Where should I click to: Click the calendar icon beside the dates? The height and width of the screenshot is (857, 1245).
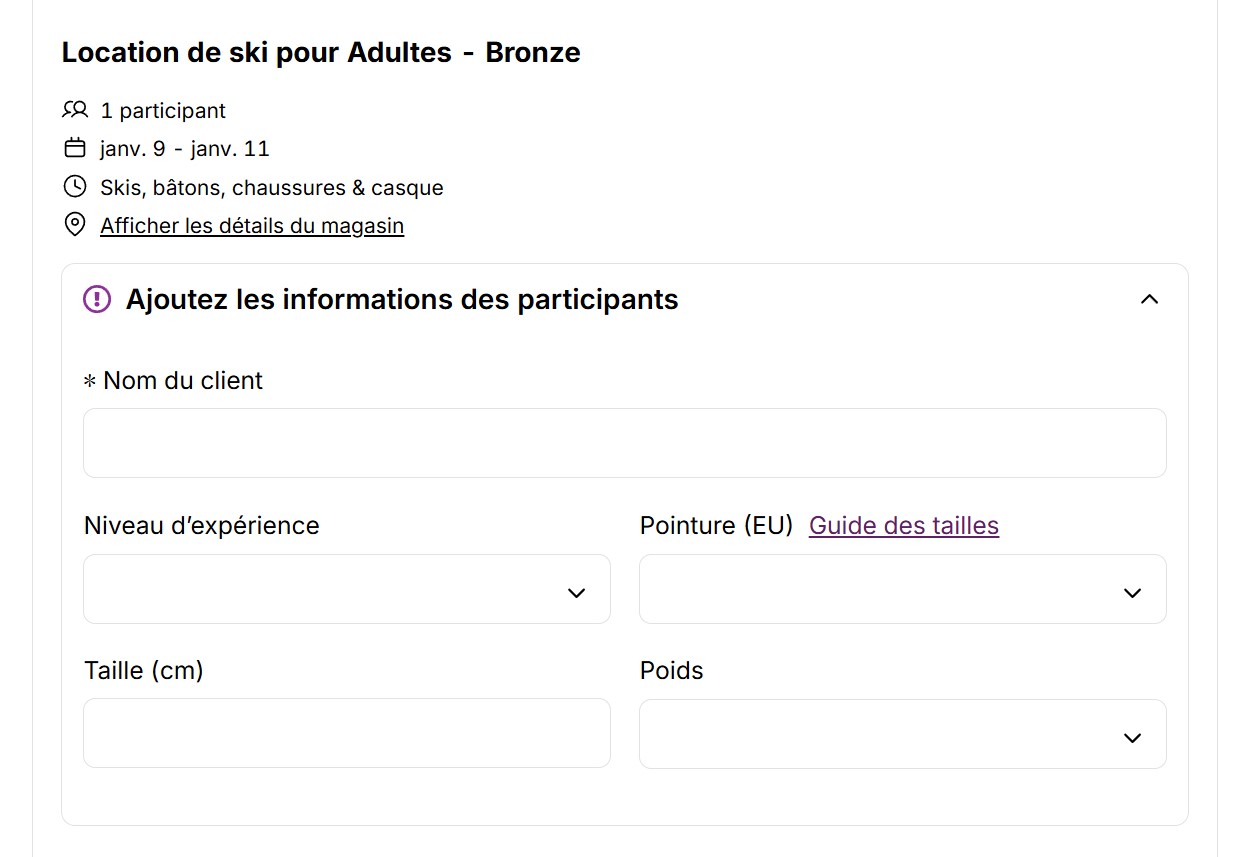point(75,149)
